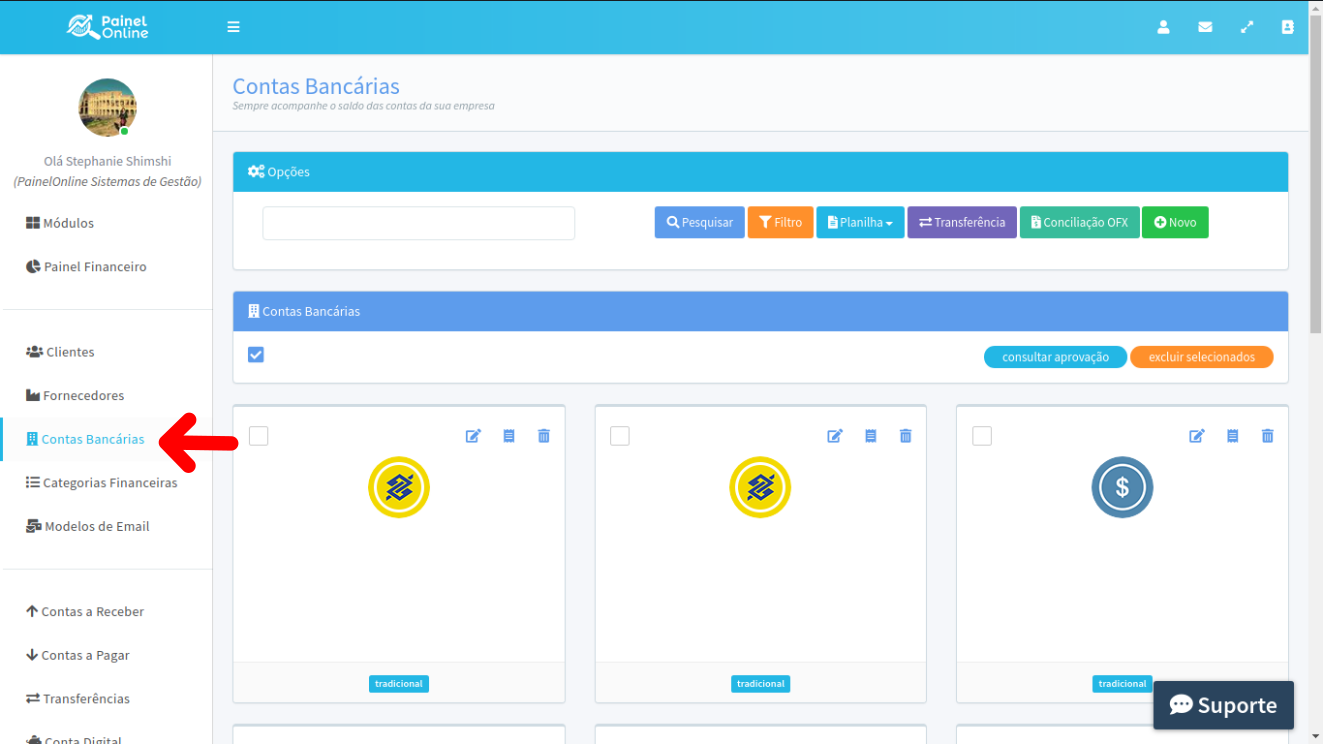Image resolution: width=1323 pixels, height=744 pixels.
Task: Go to Painel Financeiro
Action: (86, 267)
